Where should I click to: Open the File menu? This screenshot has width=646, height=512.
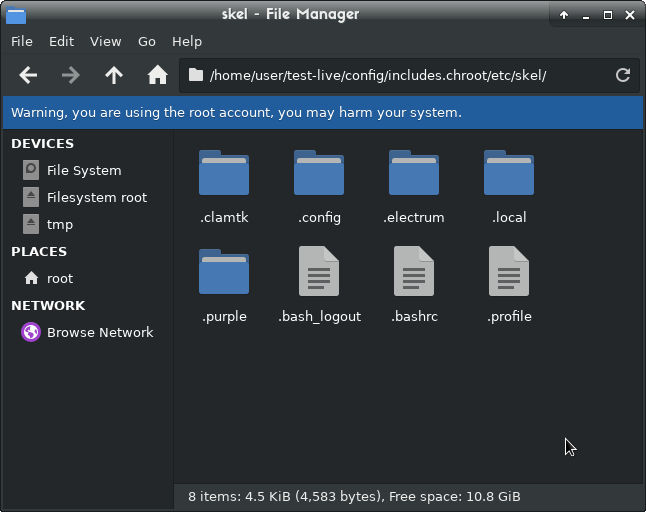22,42
